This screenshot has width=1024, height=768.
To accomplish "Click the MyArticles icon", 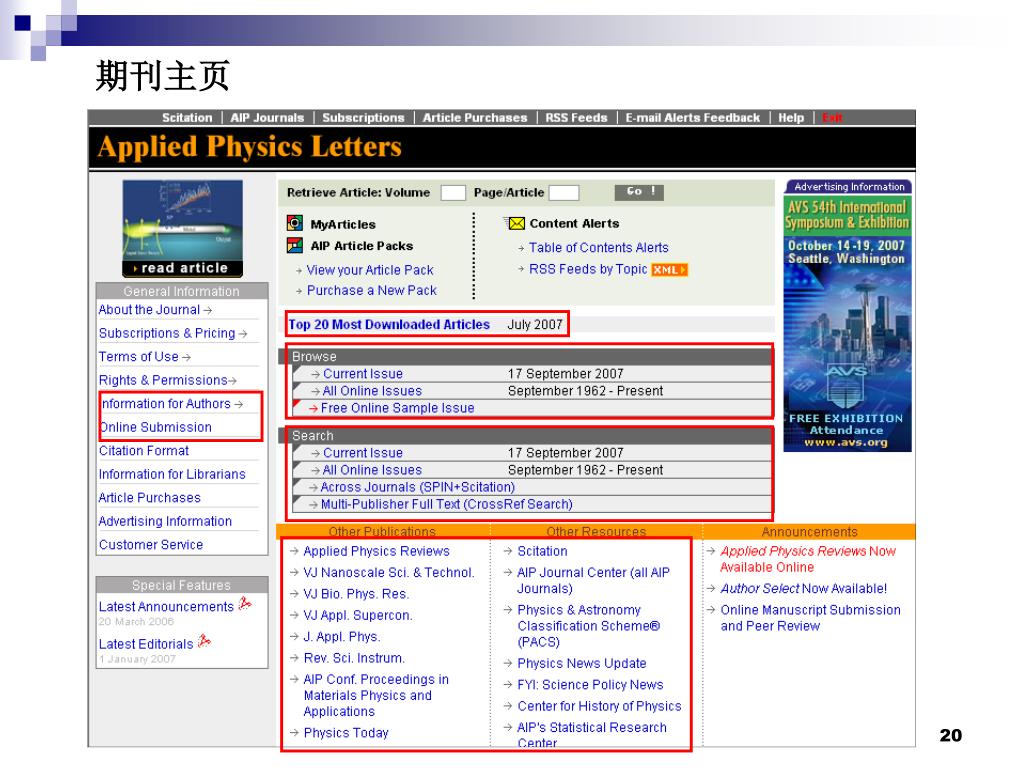I will pyautogui.click(x=295, y=223).
